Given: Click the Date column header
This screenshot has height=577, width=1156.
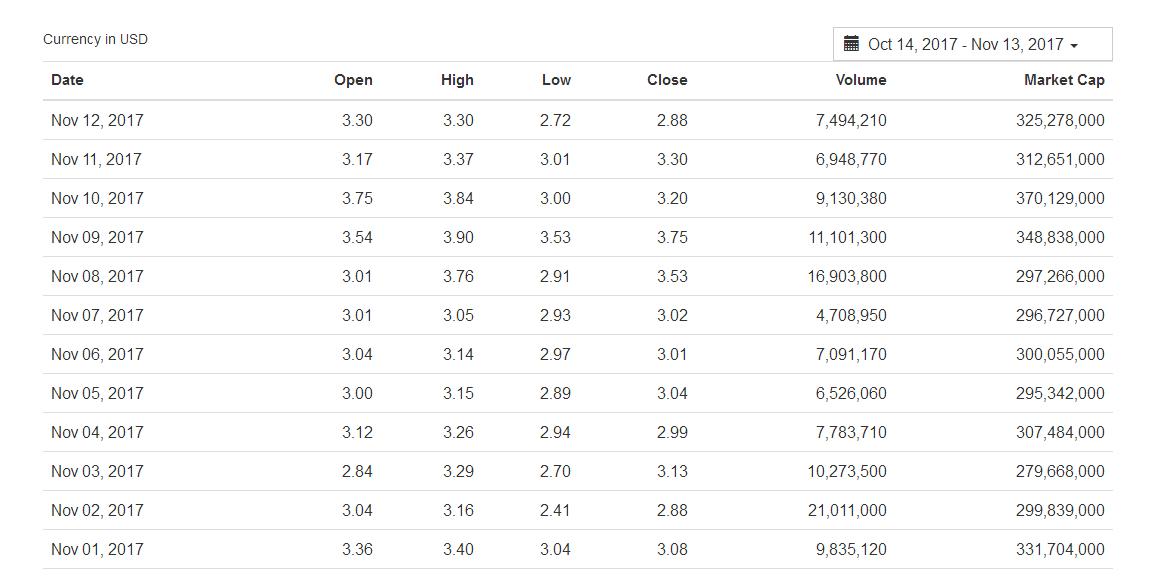Looking at the screenshot, I should pyautogui.click(x=67, y=80).
